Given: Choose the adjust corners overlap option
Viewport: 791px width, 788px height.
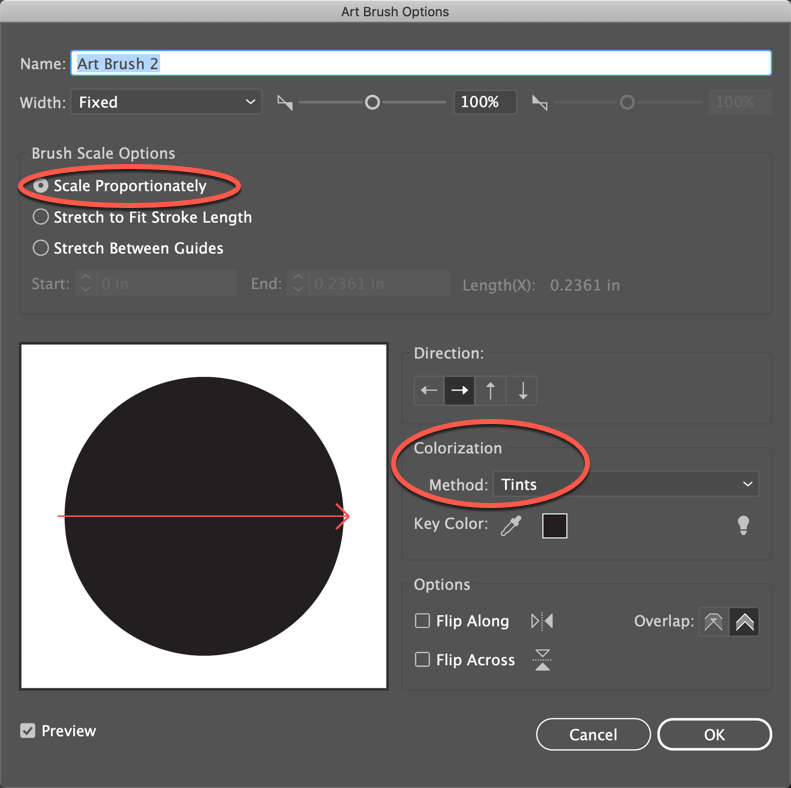Looking at the screenshot, I should tap(744, 622).
